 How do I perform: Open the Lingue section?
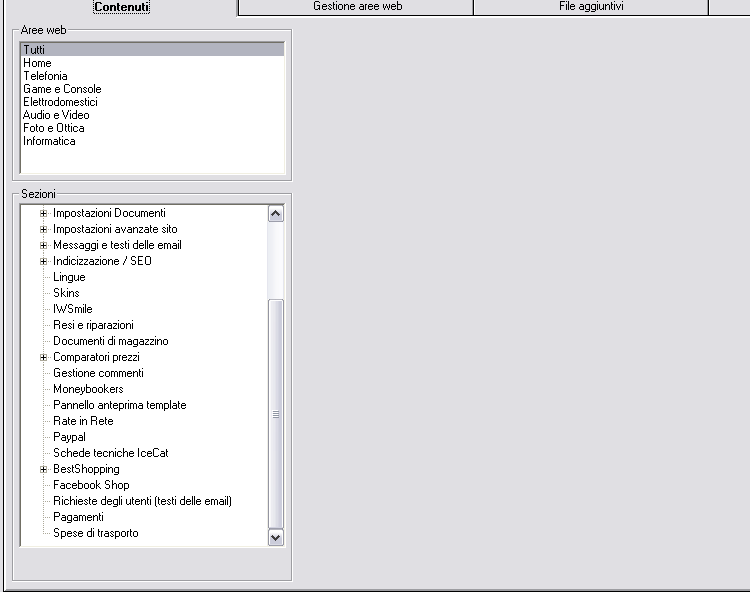point(69,277)
